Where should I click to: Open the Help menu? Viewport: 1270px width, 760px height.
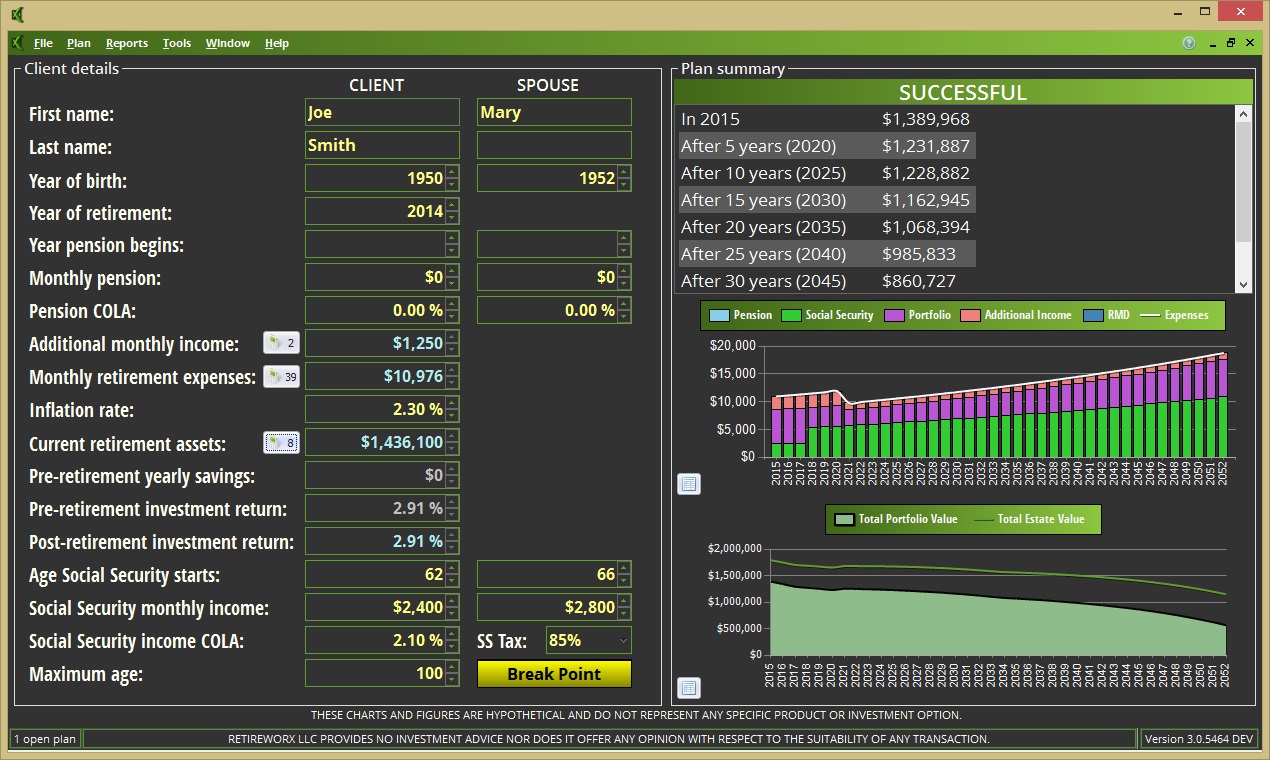coord(277,43)
